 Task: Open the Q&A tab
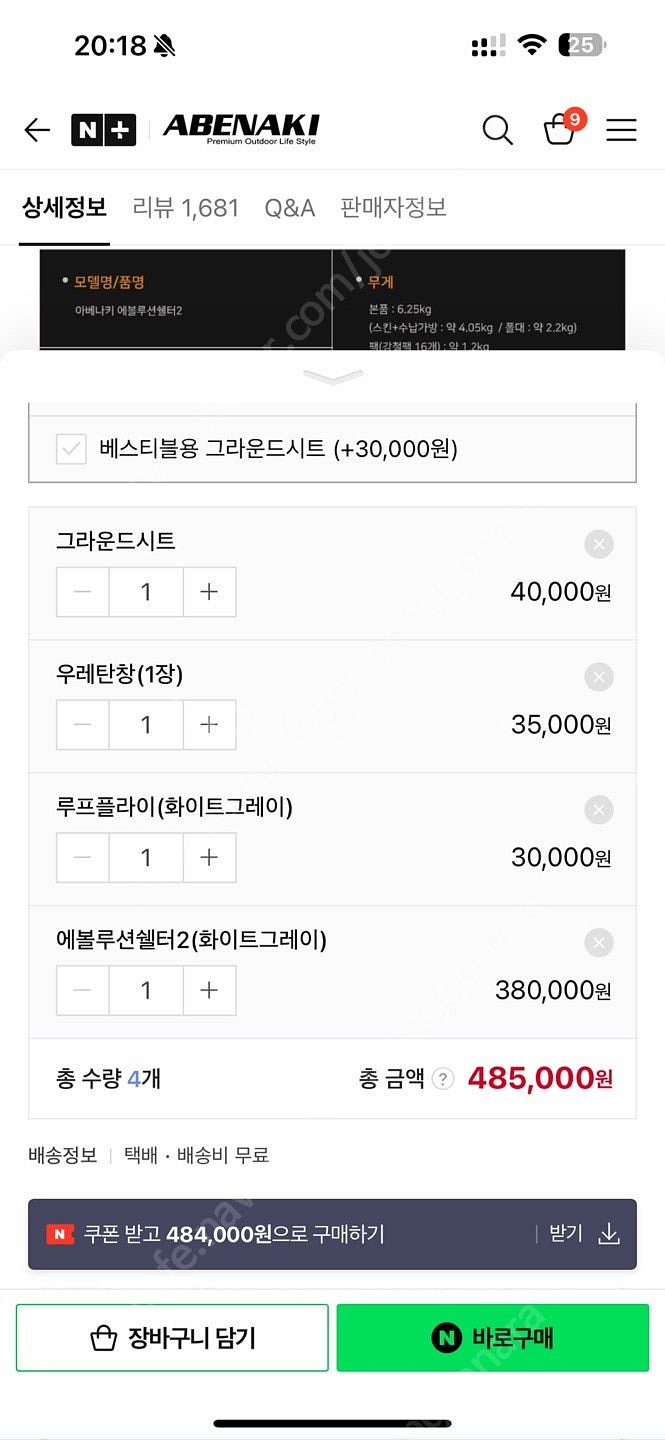tap(289, 208)
